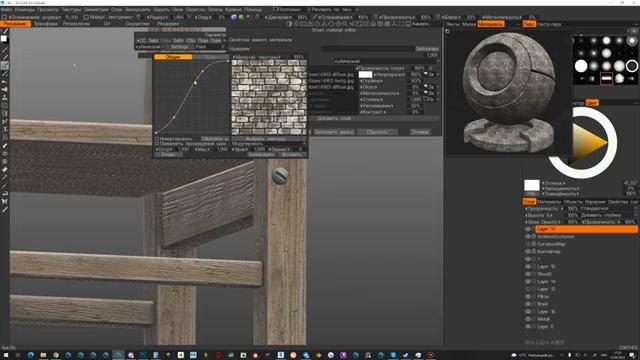
Task: Open the Маски panel tab
Action: coord(469,24)
